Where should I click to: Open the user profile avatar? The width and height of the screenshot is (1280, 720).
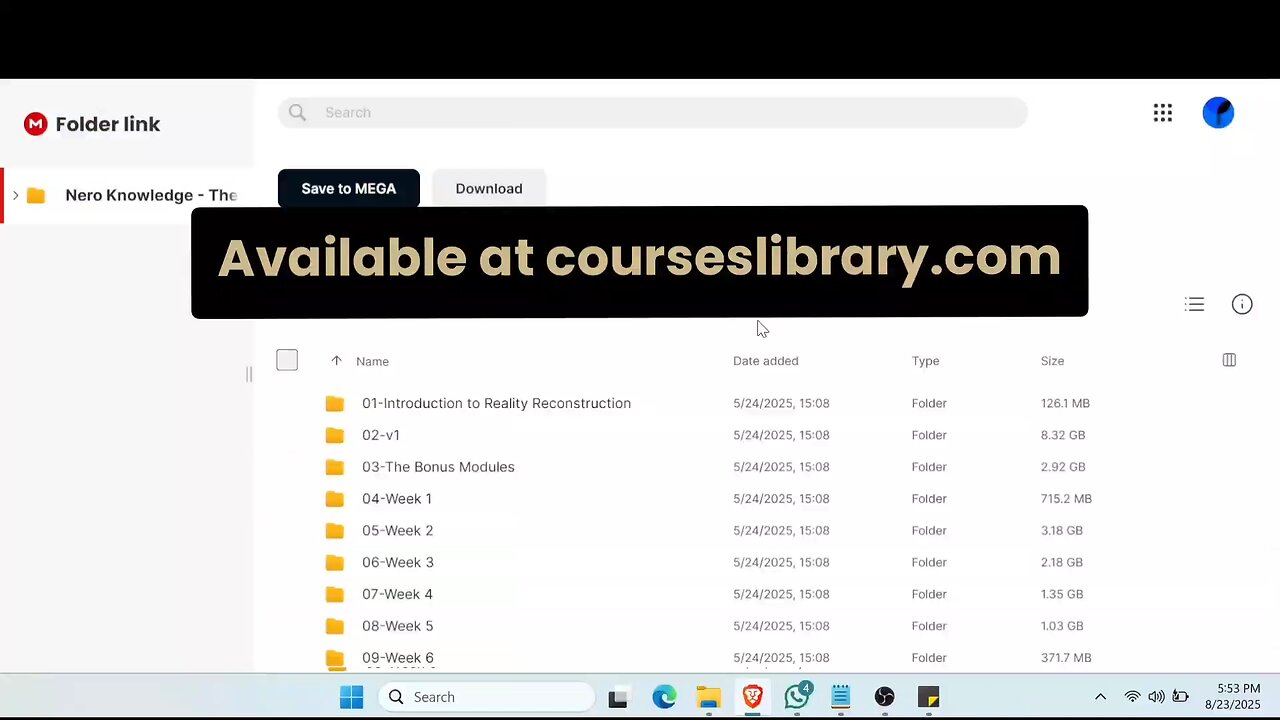(x=1218, y=113)
